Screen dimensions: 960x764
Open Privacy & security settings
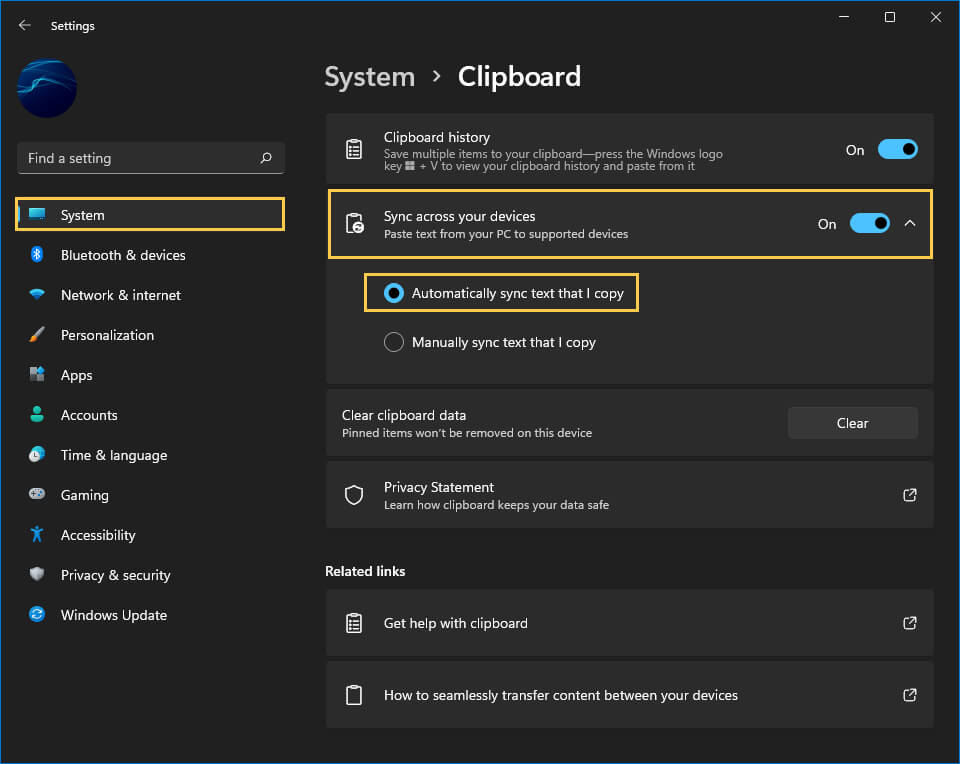151,575
